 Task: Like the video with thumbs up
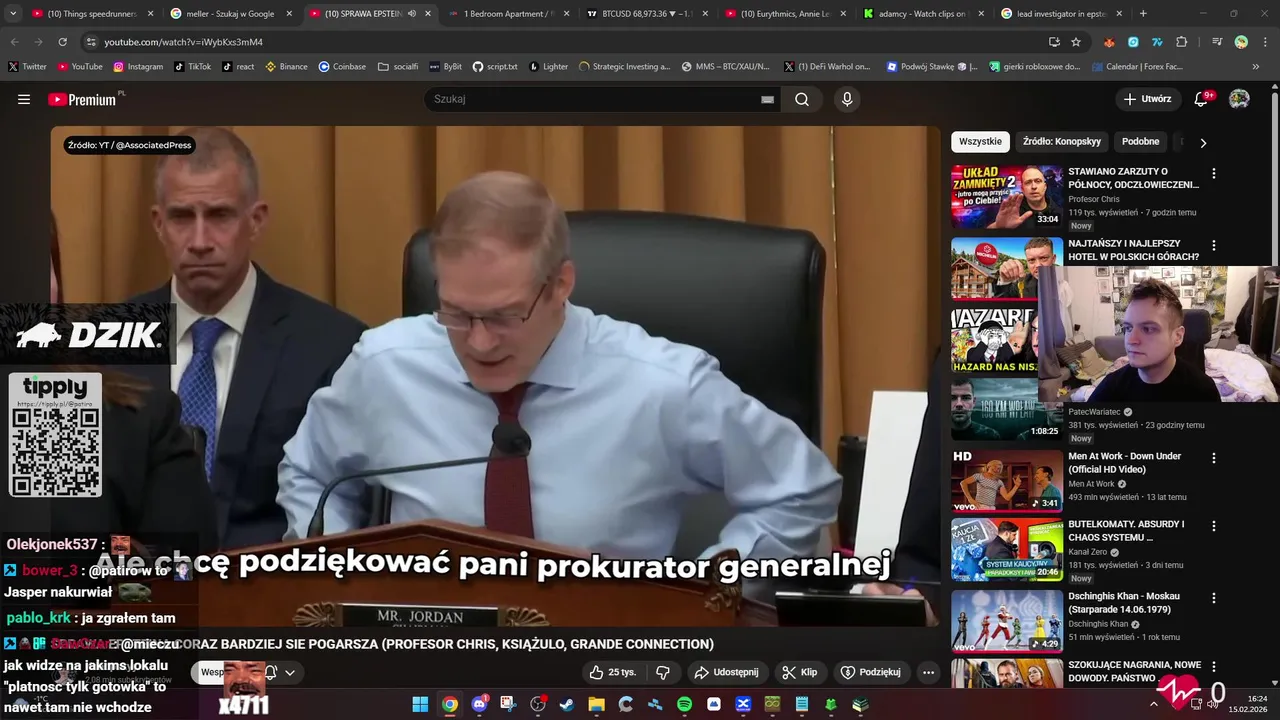612,672
